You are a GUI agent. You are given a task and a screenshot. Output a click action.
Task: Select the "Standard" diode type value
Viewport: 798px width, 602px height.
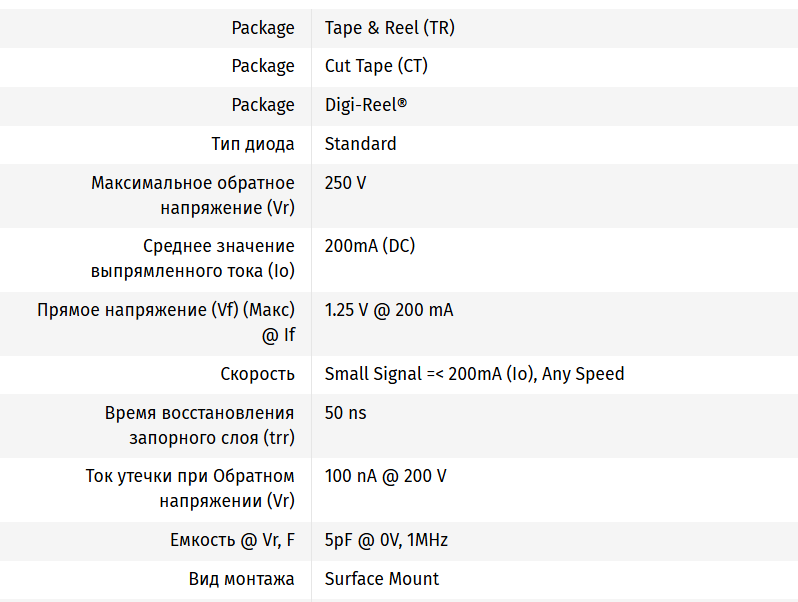[x=360, y=144]
